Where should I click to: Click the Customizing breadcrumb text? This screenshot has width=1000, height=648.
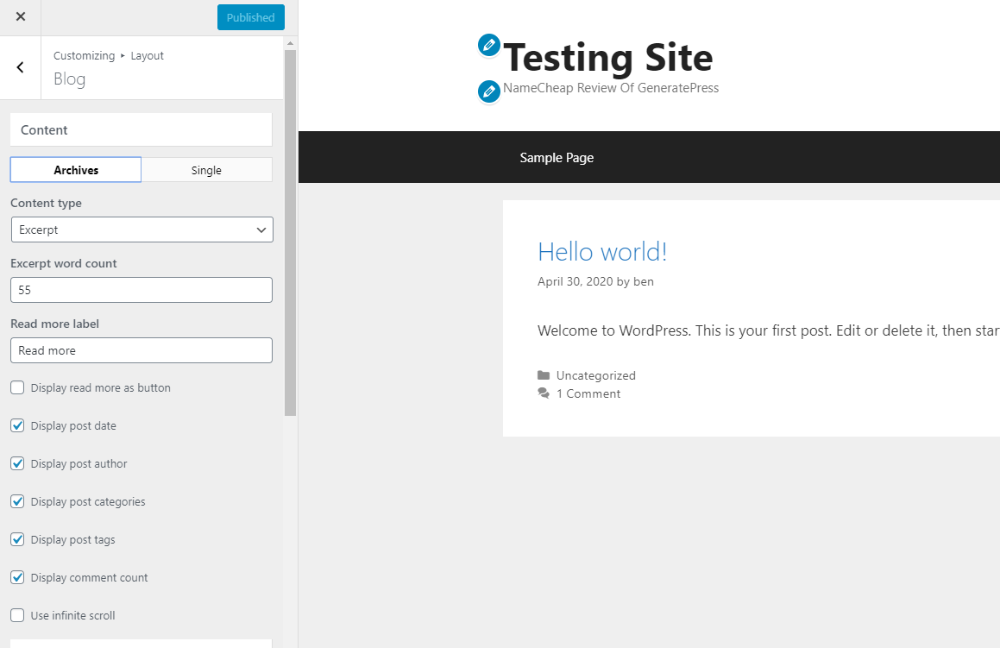pyautogui.click(x=84, y=55)
